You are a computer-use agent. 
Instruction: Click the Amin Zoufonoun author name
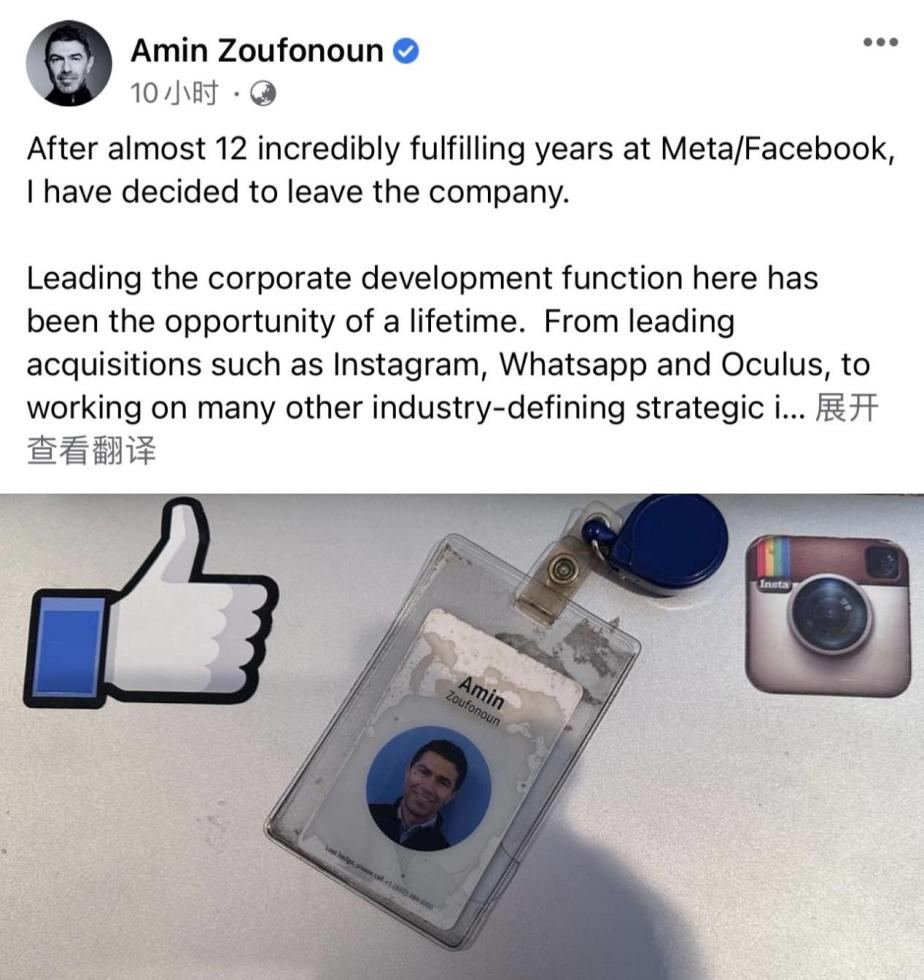point(257,51)
